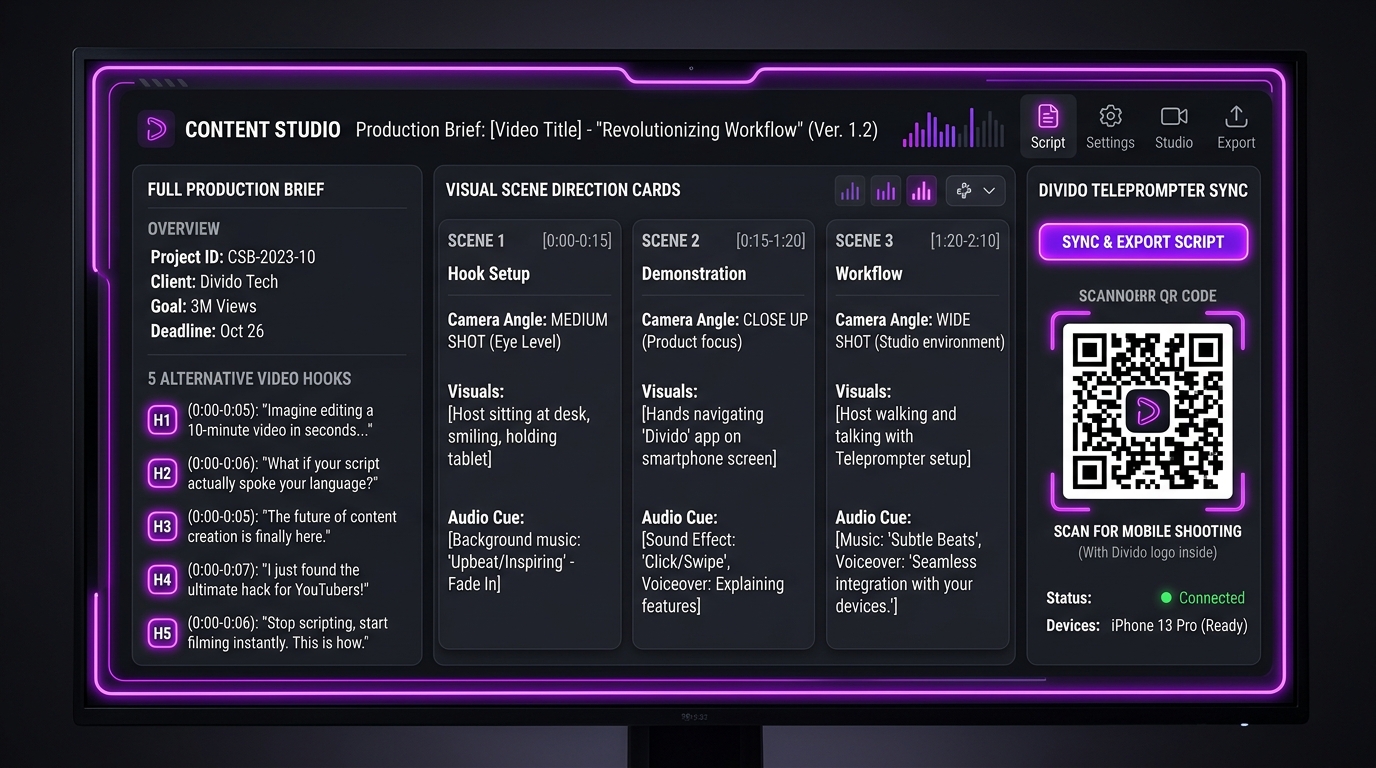
Task: Click the Scene 3 "Workflow" title
Action: pyautogui.click(x=869, y=273)
